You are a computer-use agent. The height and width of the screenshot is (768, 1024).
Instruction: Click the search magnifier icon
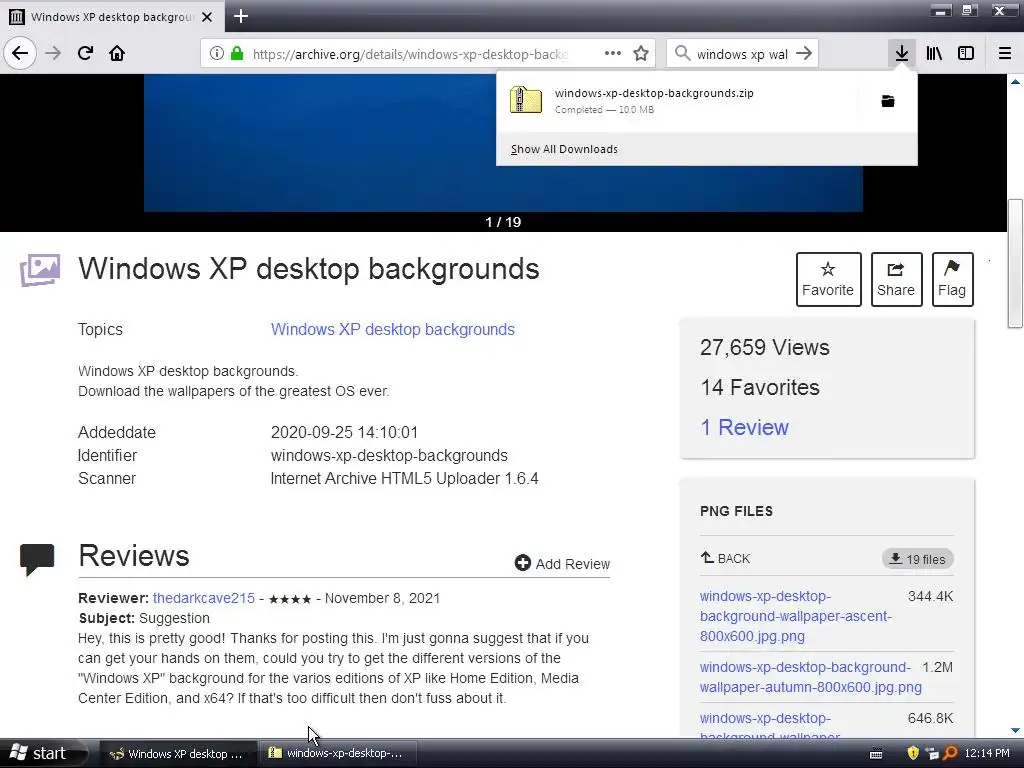click(682, 54)
